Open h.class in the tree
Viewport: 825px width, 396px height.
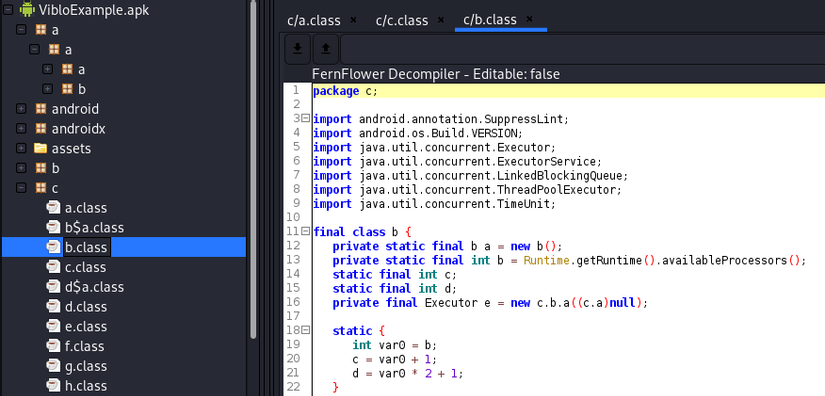point(86,385)
